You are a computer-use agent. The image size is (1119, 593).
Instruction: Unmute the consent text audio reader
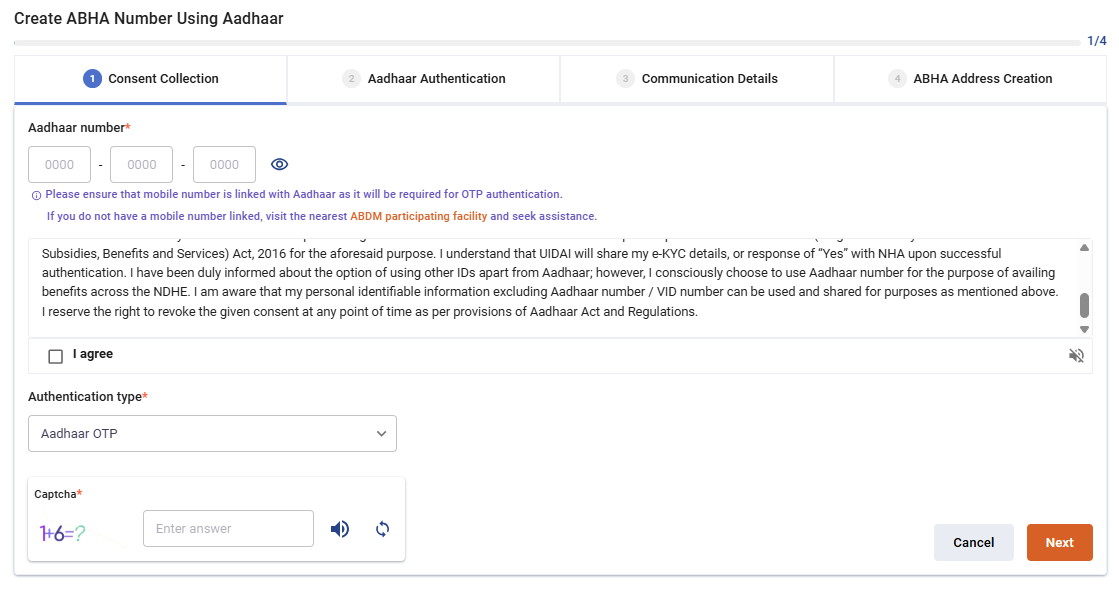click(x=1076, y=354)
